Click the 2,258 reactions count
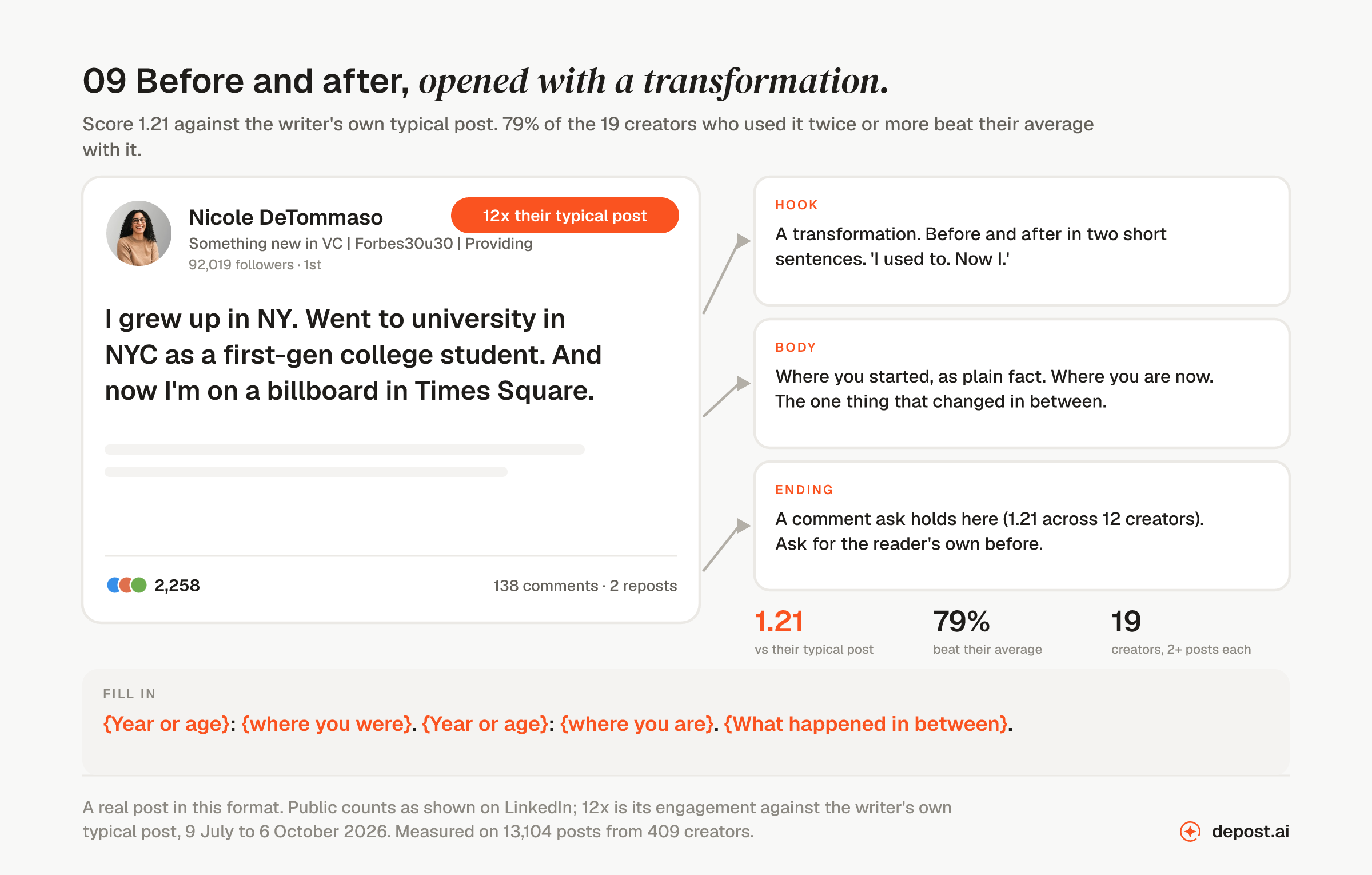 pyautogui.click(x=177, y=586)
